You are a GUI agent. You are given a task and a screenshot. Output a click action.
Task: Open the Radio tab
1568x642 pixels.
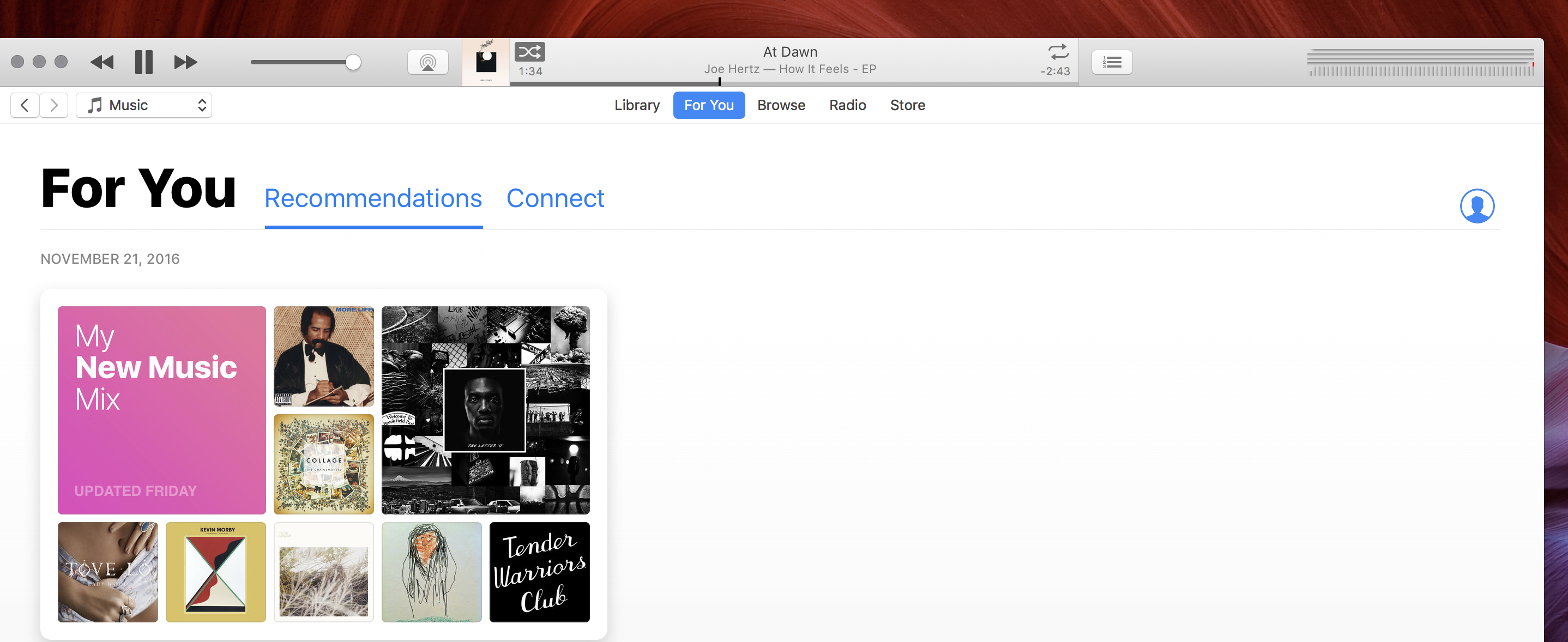(847, 105)
